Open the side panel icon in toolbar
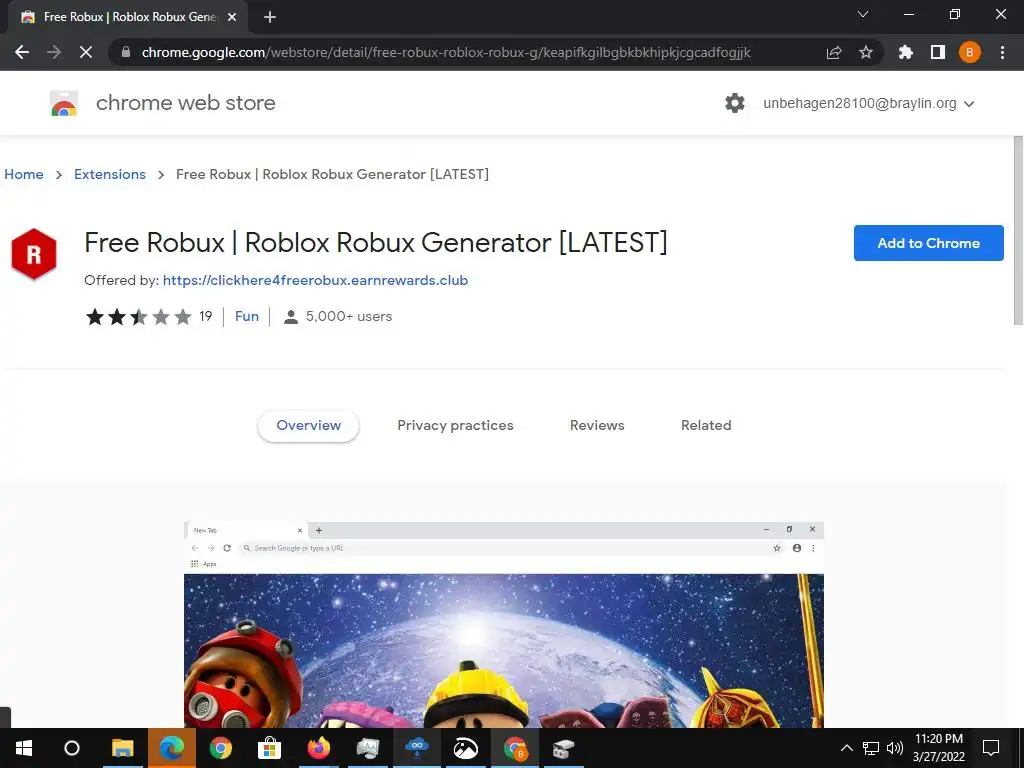This screenshot has height=768, width=1024. coord(938,52)
